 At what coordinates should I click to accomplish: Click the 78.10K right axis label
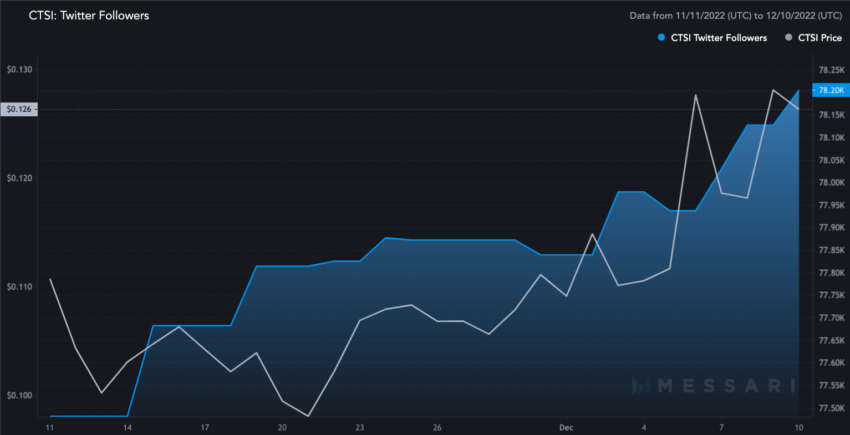point(830,138)
